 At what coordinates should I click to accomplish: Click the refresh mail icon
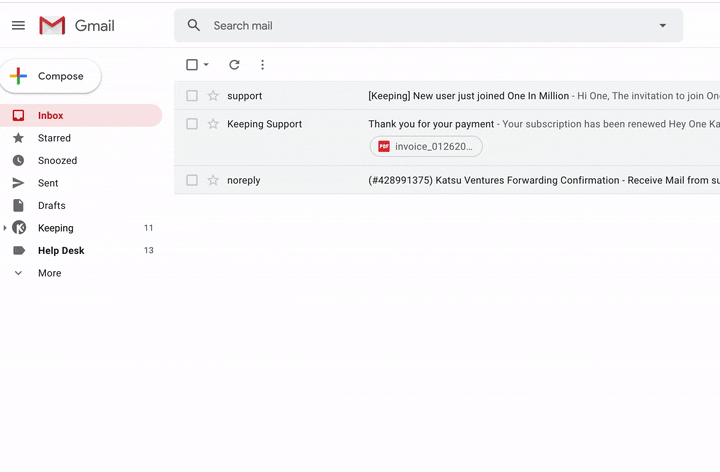pyautogui.click(x=234, y=65)
